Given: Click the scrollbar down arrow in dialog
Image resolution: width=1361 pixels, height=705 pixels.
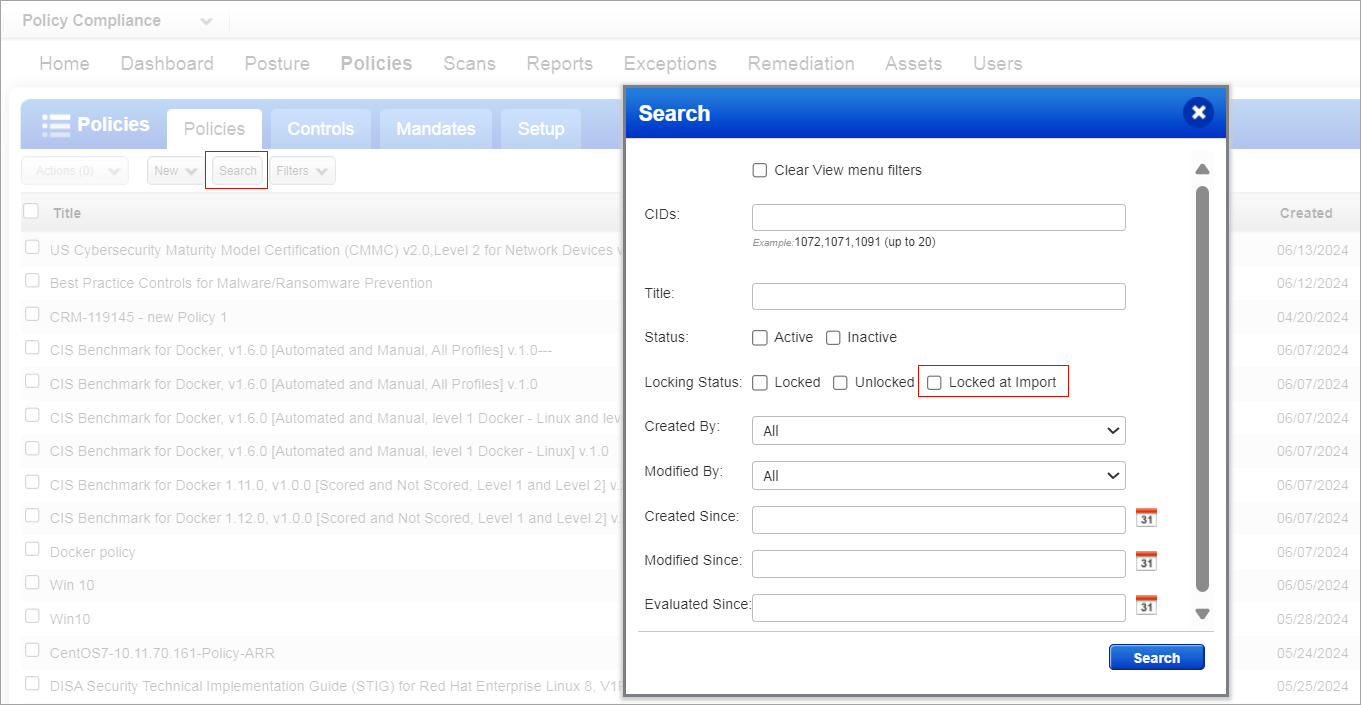Looking at the screenshot, I should click(1202, 614).
